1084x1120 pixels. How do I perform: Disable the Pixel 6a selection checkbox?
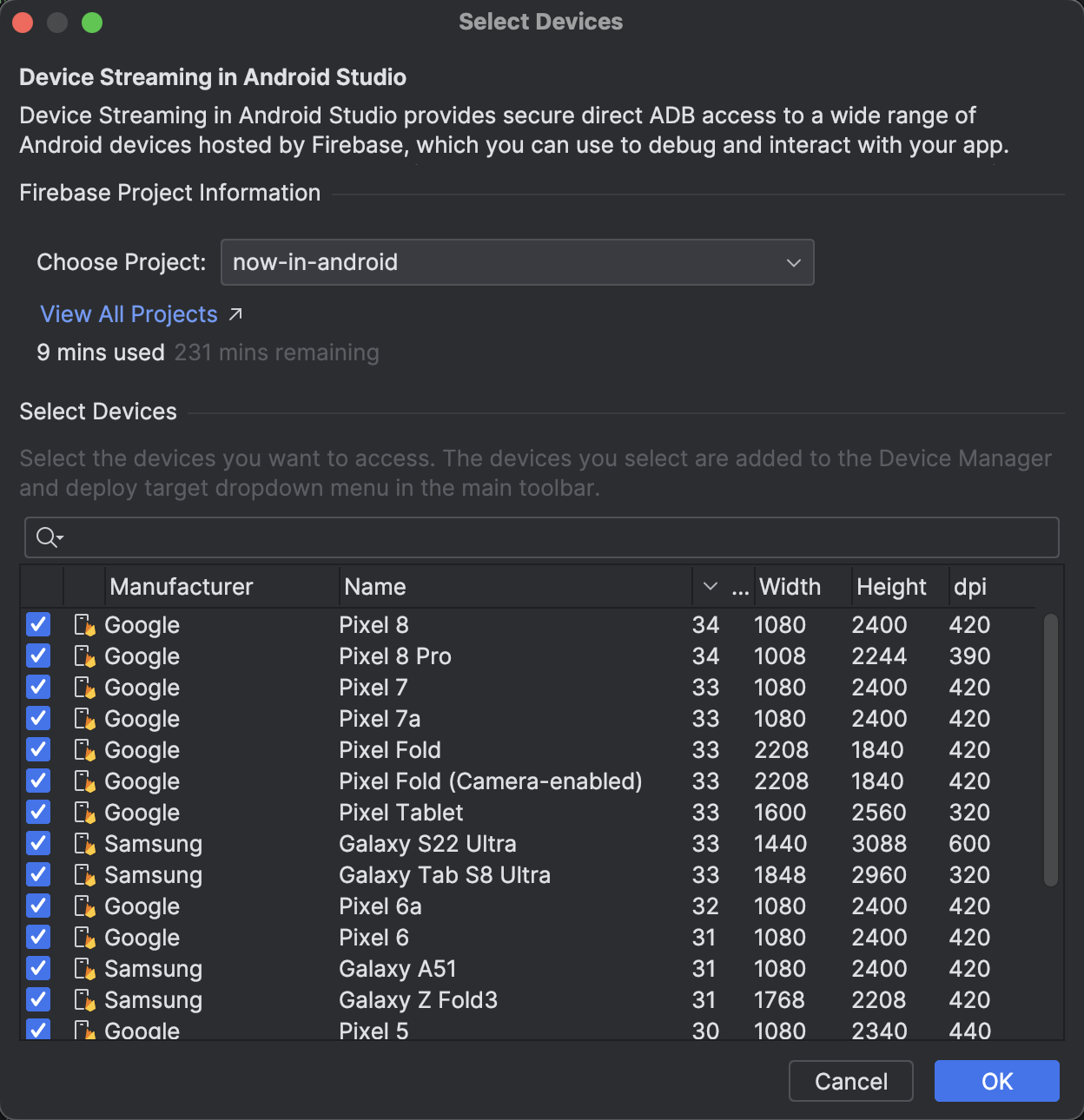point(37,906)
